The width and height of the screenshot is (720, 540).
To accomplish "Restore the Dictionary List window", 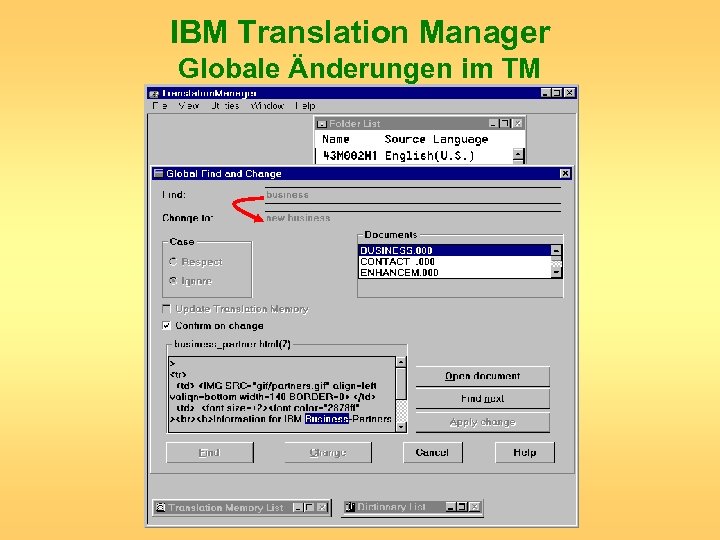I will [462, 506].
